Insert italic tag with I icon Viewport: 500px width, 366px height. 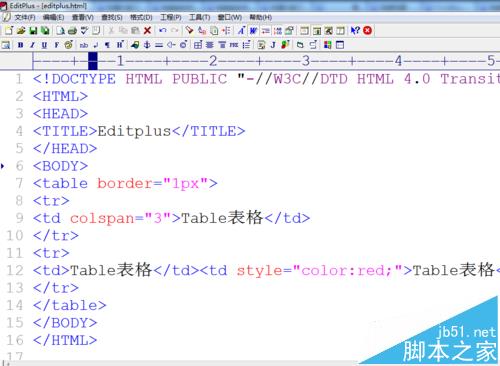point(32,45)
